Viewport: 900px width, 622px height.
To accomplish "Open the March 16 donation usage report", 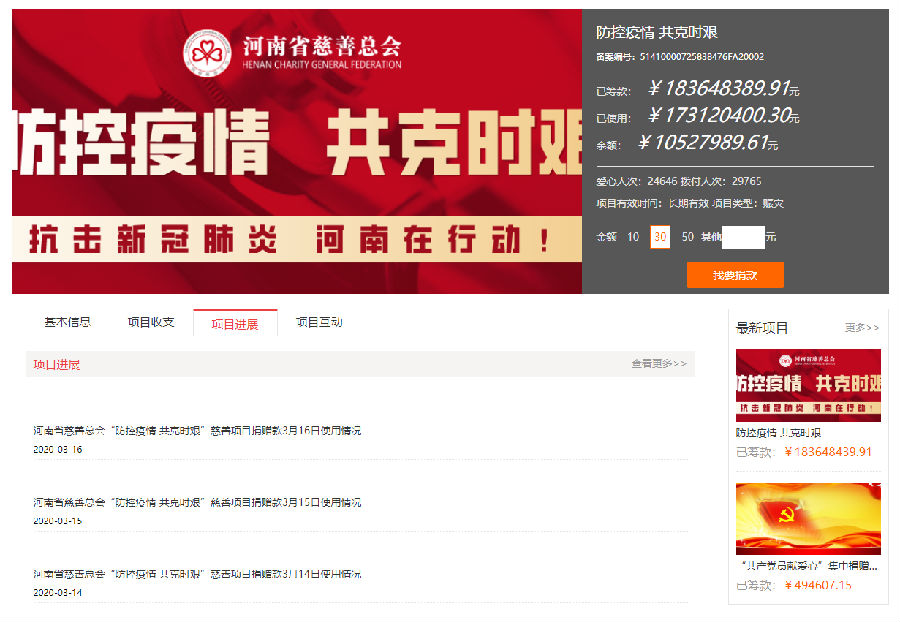I will (x=197, y=430).
